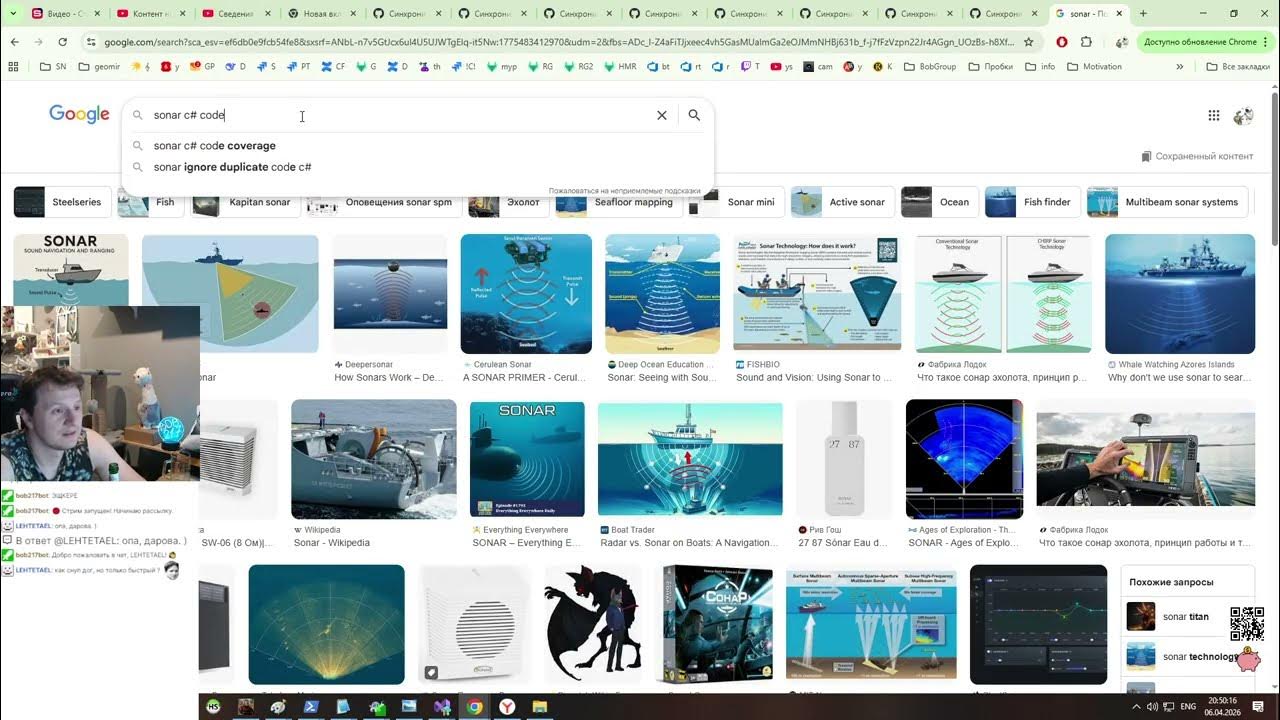Filter images by Multibeam sonar systems chip
This screenshot has width=1280, height=720.
click(x=1167, y=202)
